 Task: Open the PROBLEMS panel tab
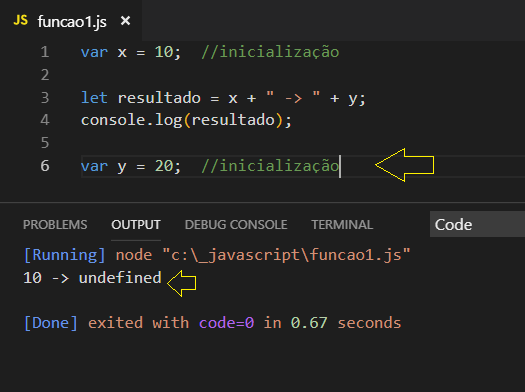click(55, 225)
